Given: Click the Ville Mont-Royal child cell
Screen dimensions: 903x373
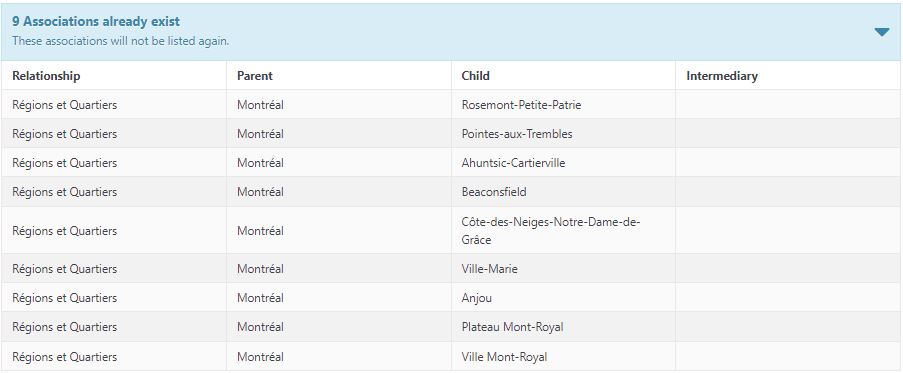Looking at the screenshot, I should coord(563,356).
